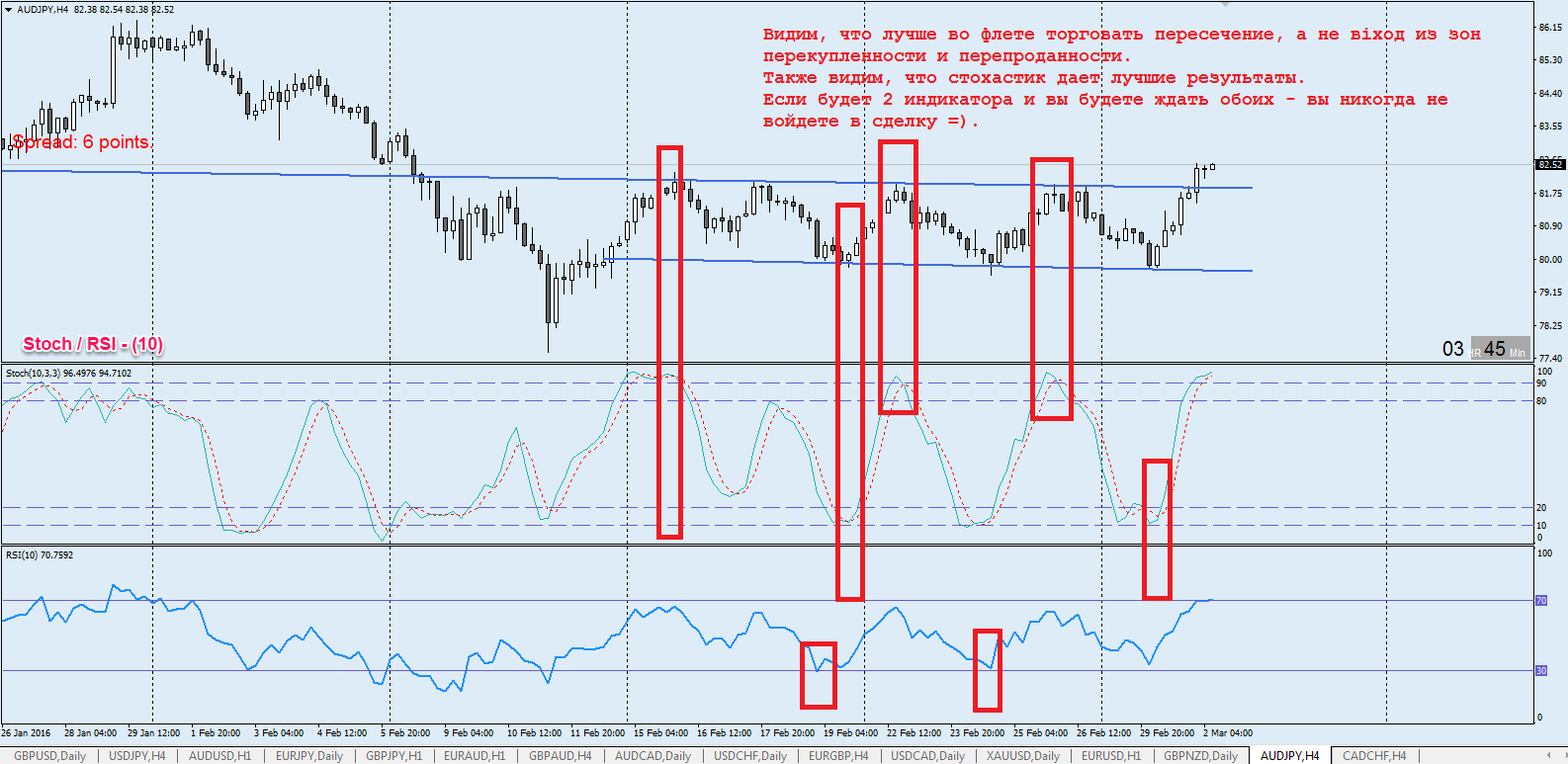Click the Stoch(10,3,3) indicator label

pyautogui.click(x=68, y=374)
